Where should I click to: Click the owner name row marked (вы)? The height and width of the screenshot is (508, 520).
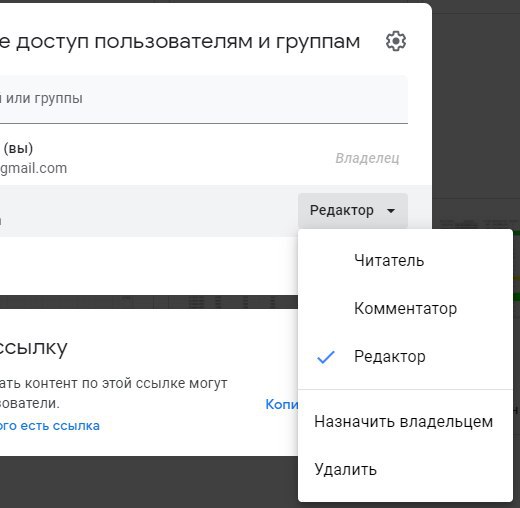click(17, 149)
